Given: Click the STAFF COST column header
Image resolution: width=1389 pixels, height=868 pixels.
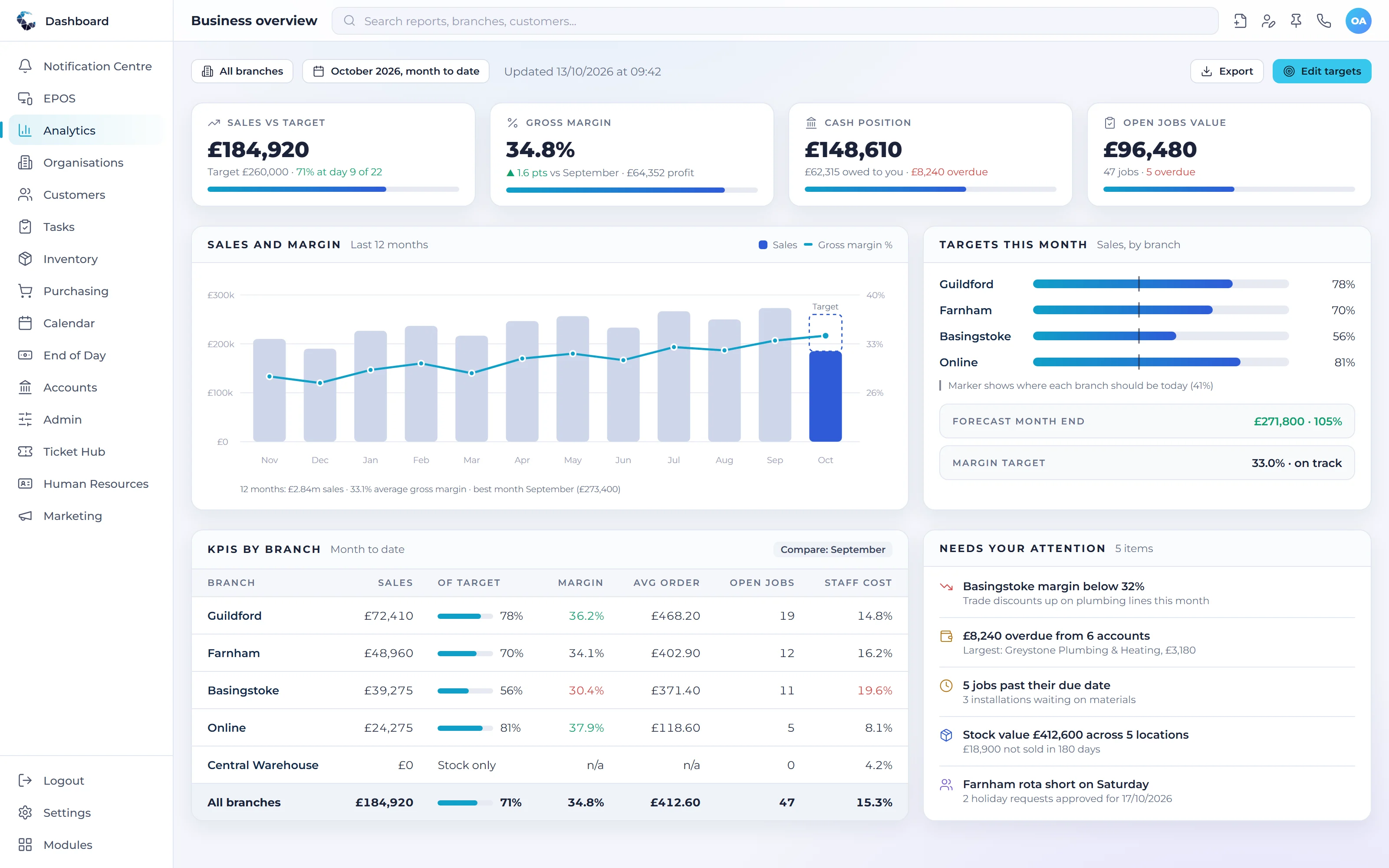Looking at the screenshot, I should (x=858, y=583).
